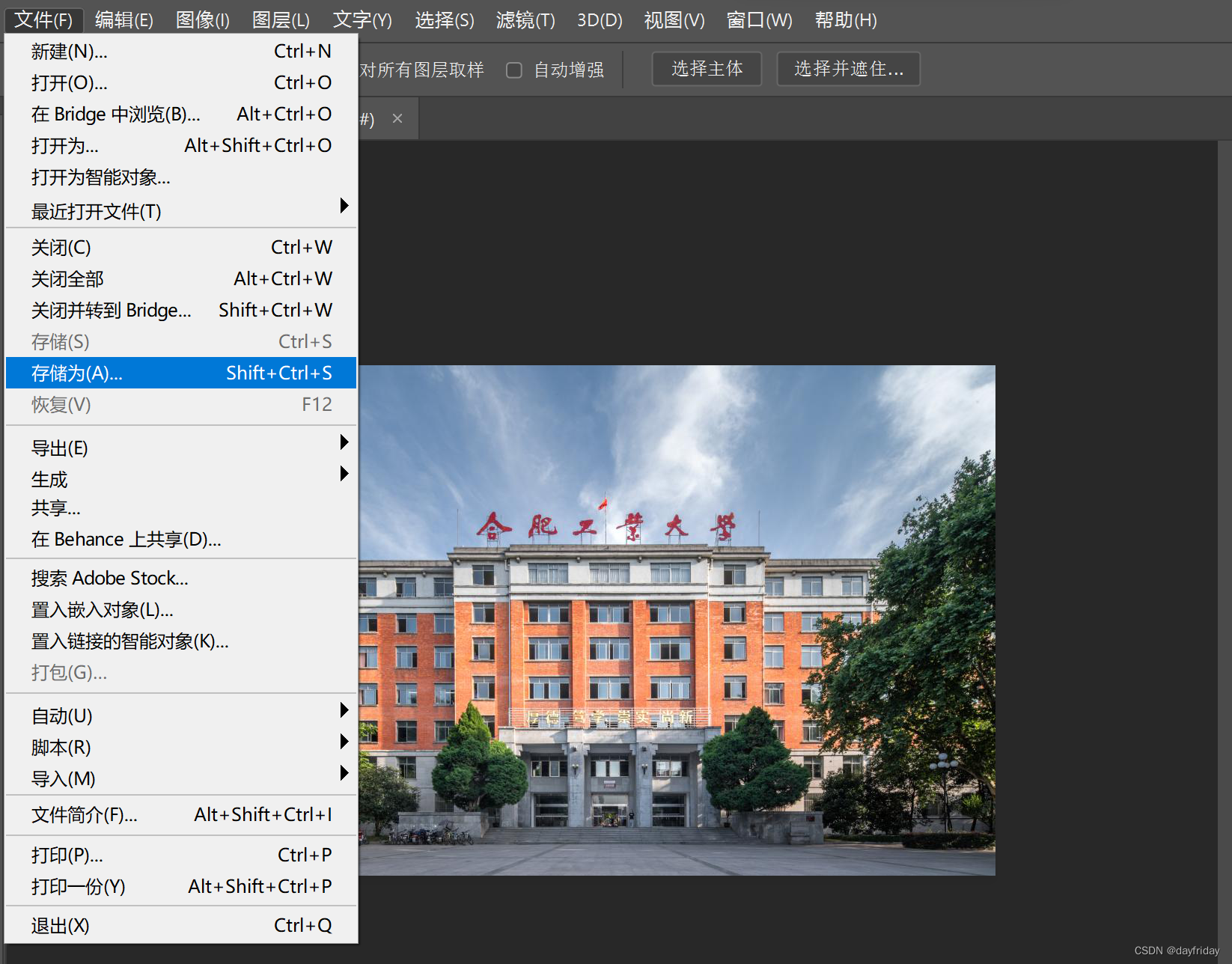1232x964 pixels.
Task: Choose 打印(P)... menu entry
Action: (x=181, y=855)
